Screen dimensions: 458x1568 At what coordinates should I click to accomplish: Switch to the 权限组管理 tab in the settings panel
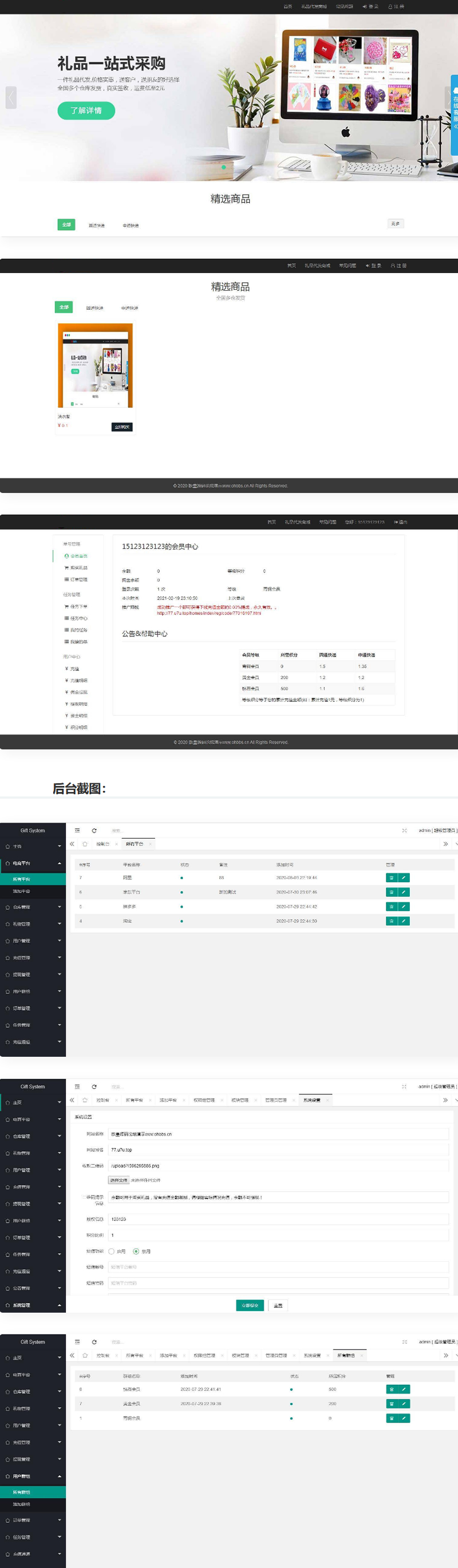204,1100
